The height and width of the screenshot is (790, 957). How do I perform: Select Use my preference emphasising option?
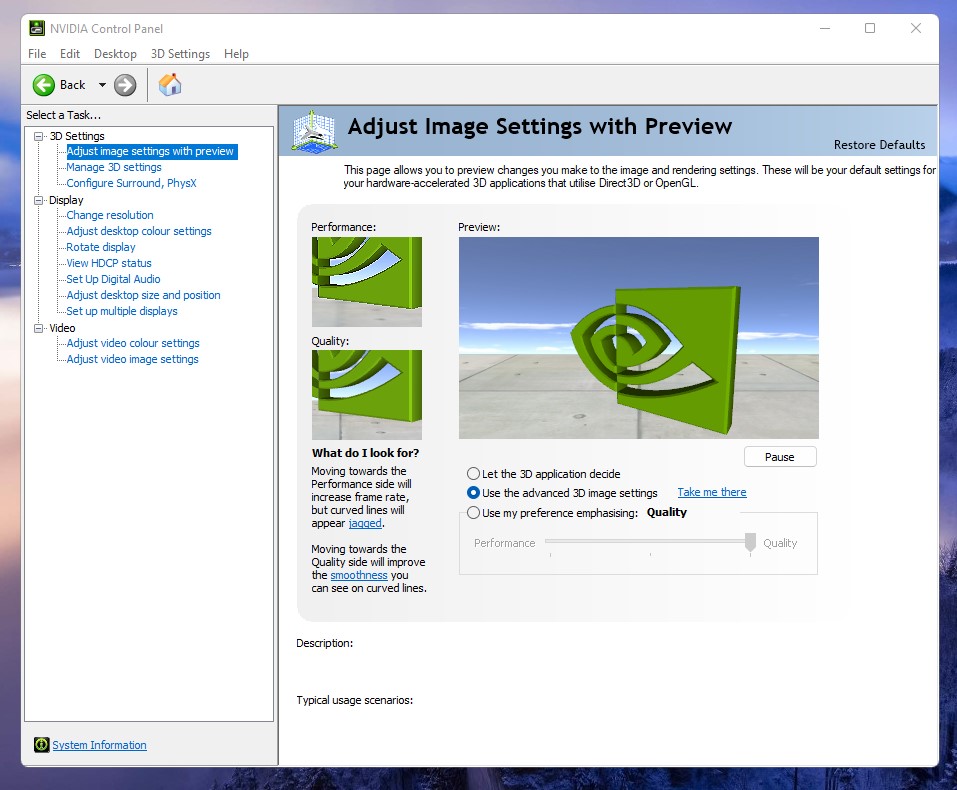tap(473, 513)
